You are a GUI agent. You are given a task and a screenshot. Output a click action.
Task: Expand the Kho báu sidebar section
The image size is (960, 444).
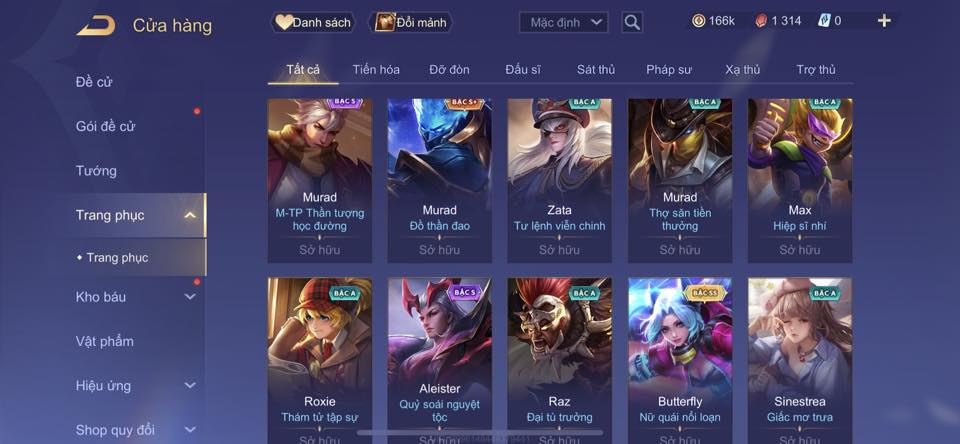[x=190, y=296]
